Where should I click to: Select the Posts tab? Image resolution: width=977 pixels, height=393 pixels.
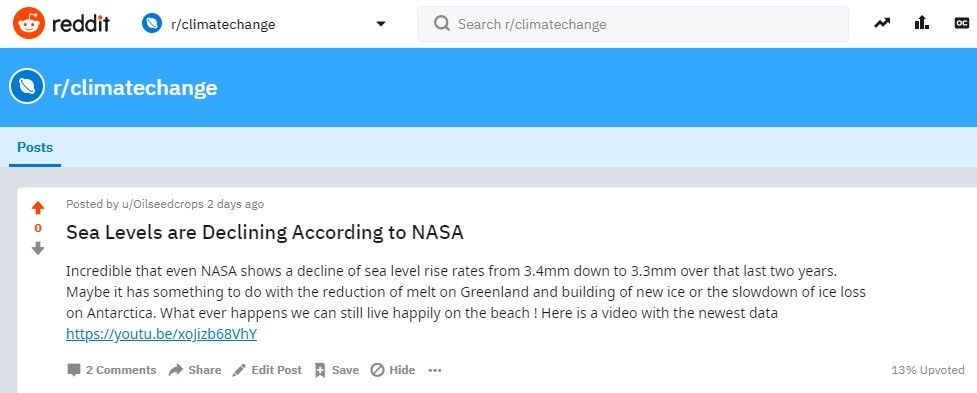coord(35,148)
